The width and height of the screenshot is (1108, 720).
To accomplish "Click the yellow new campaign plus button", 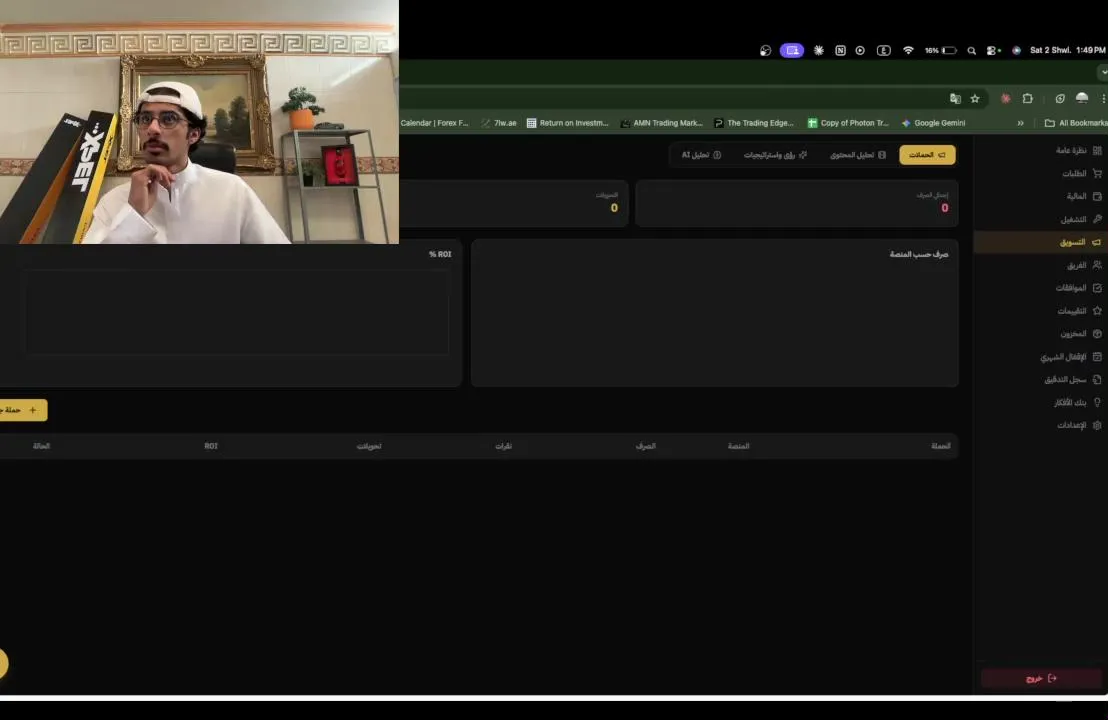I will (21, 410).
